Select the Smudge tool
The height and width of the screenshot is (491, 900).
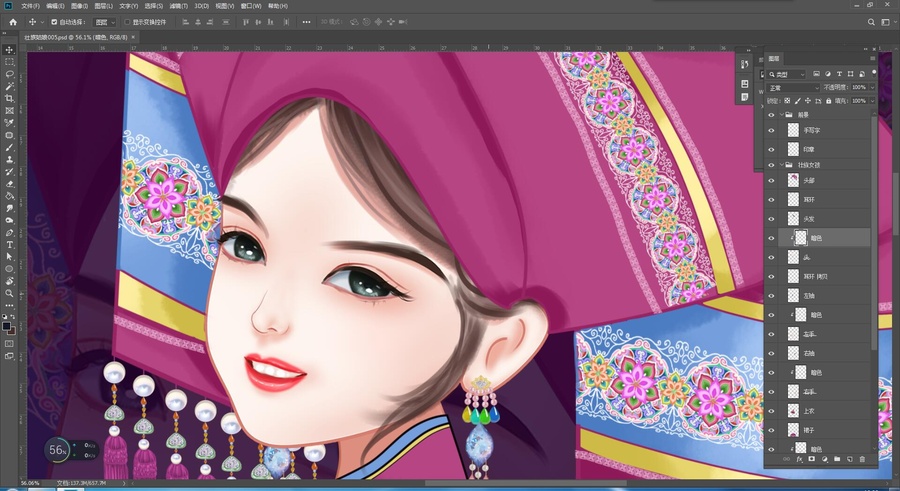(9, 208)
